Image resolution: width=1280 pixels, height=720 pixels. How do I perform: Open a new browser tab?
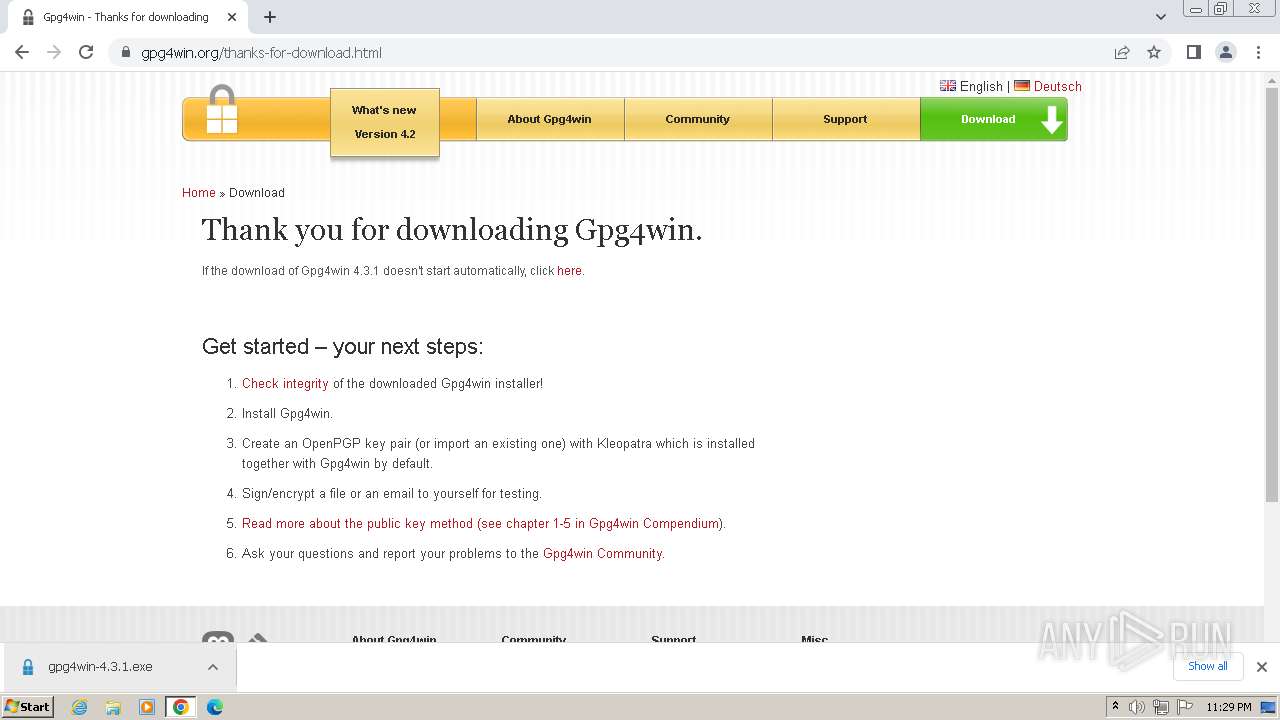pyautogui.click(x=270, y=17)
